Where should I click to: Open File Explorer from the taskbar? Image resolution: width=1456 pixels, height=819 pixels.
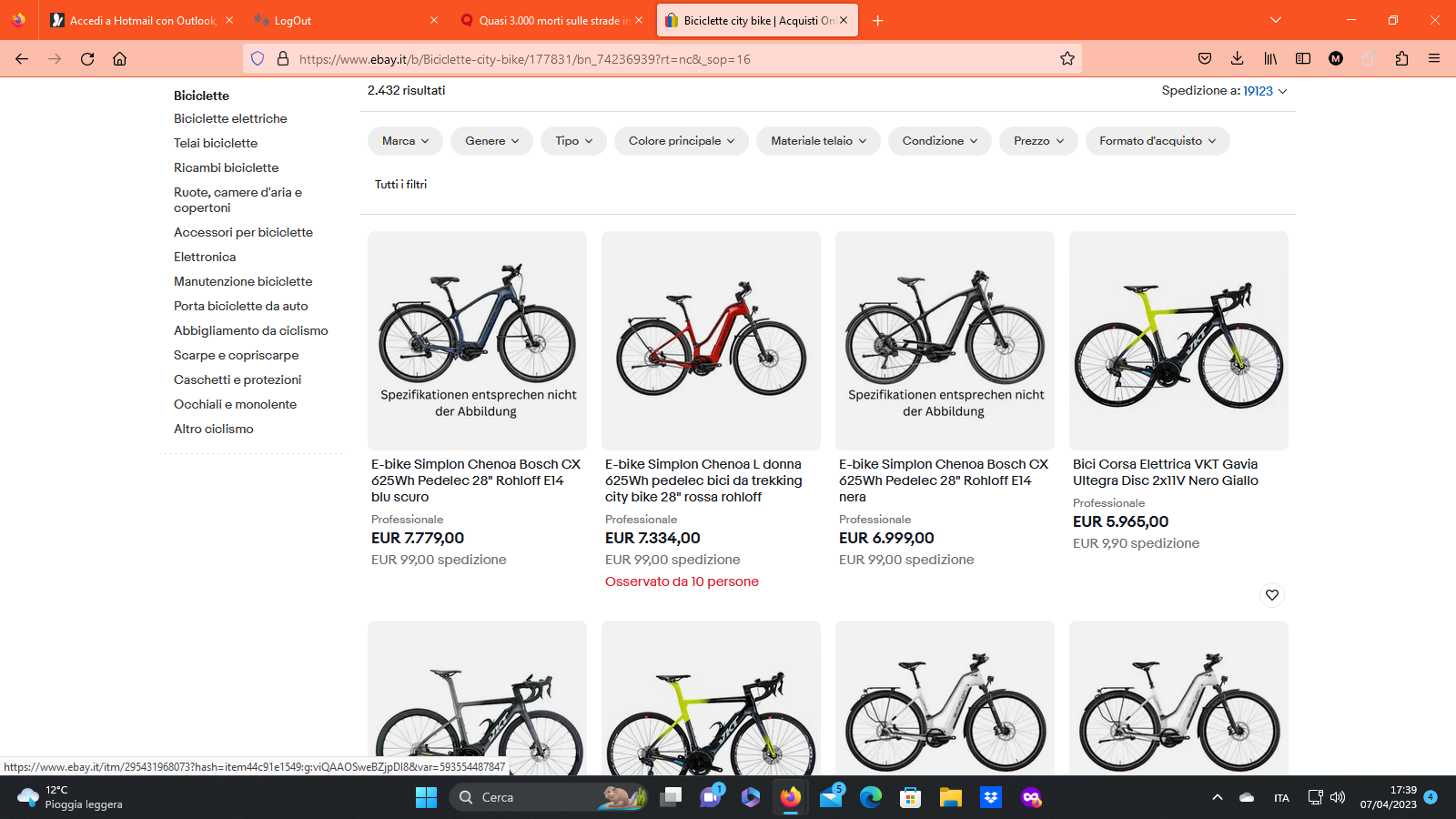coord(950,797)
